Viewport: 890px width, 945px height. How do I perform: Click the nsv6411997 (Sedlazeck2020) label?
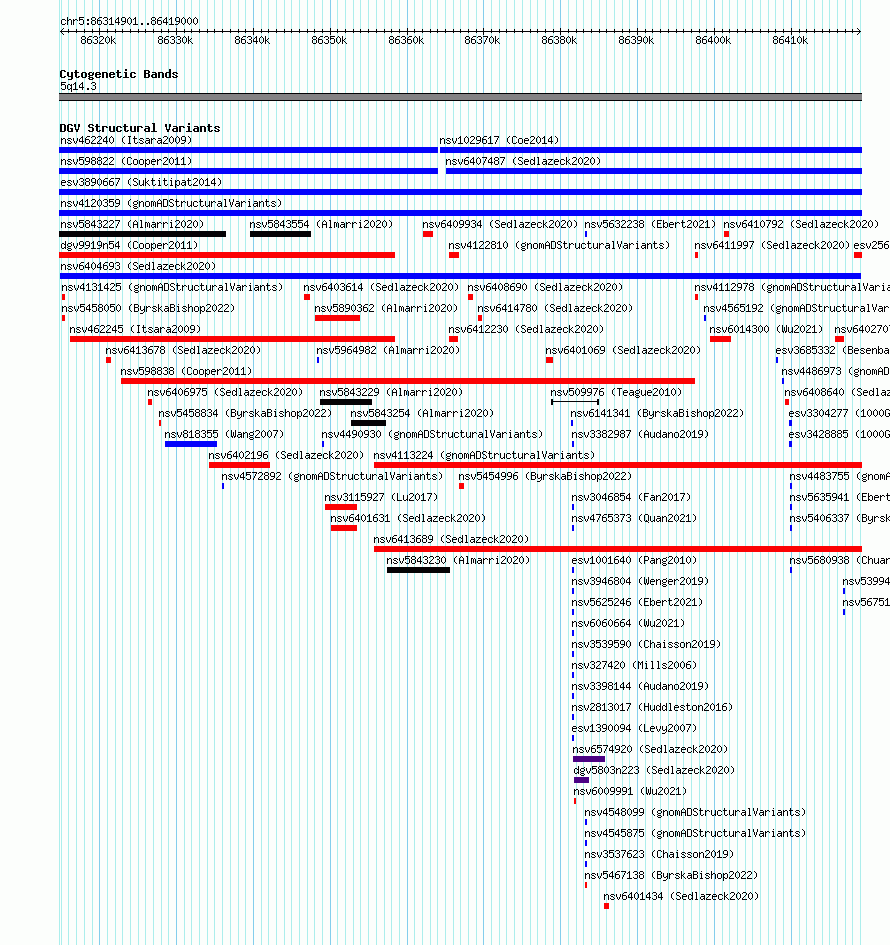[x=772, y=245]
